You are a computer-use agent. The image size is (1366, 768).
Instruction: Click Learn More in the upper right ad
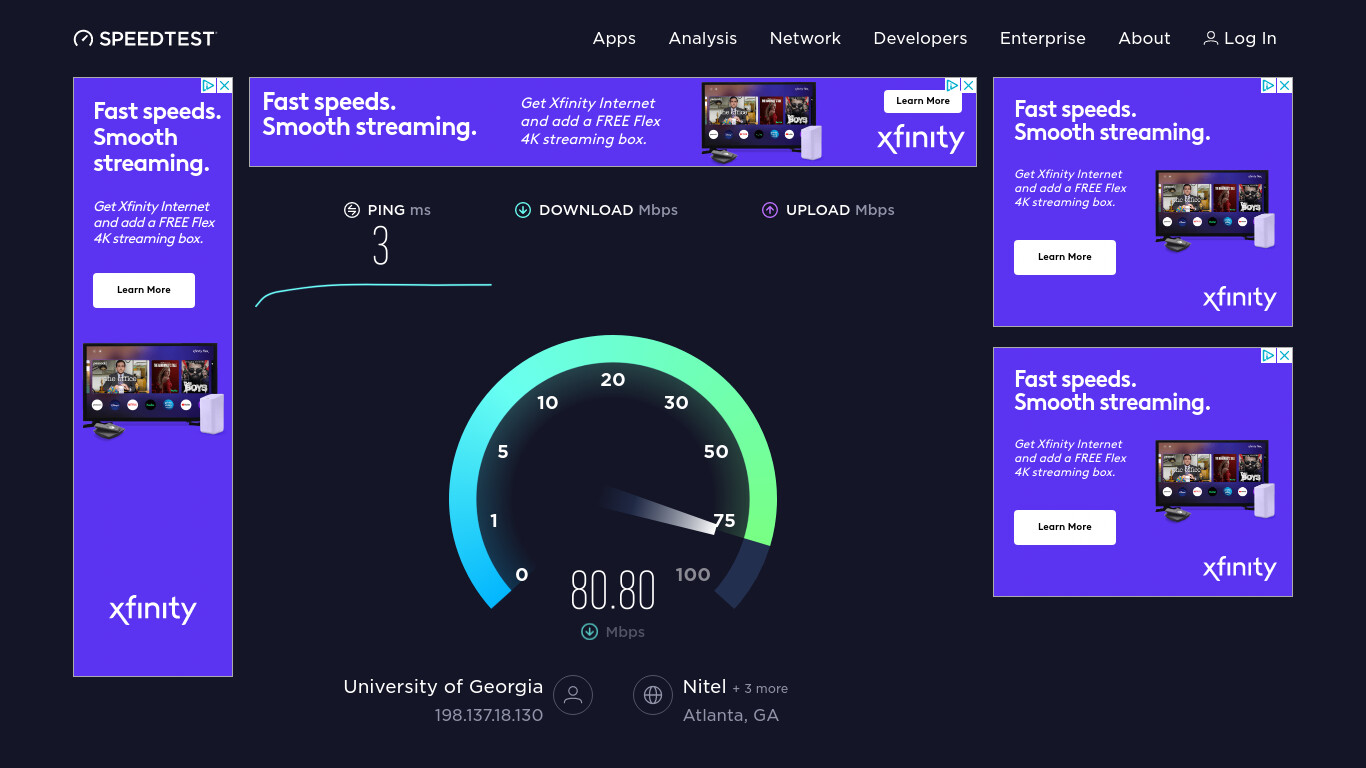tap(1065, 257)
